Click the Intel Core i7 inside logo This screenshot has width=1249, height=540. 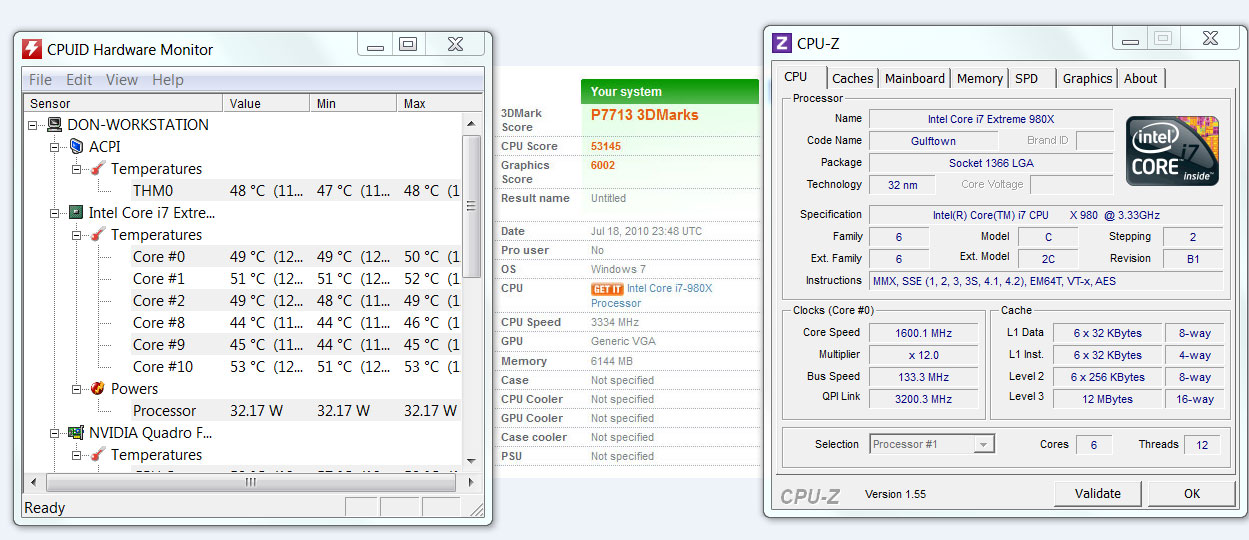(1173, 151)
